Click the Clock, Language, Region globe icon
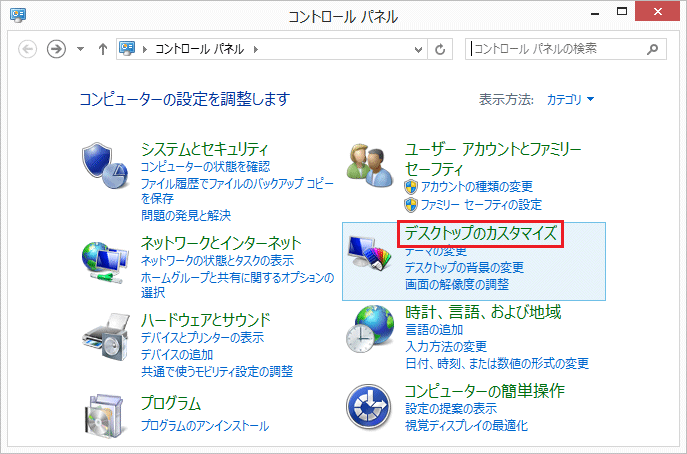 point(370,329)
